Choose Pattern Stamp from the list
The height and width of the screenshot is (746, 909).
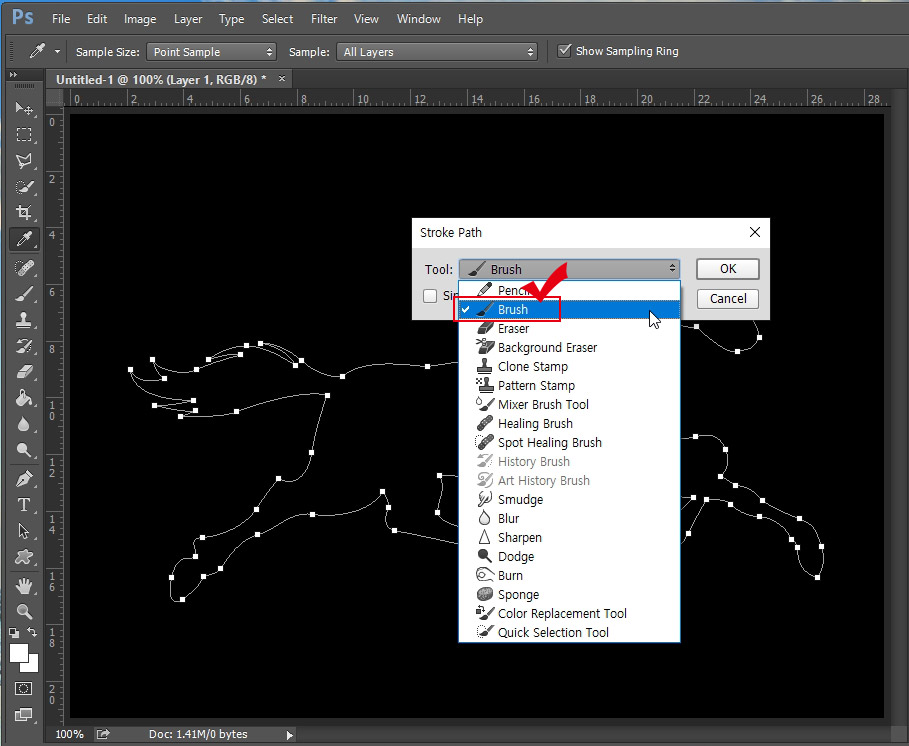(569, 385)
